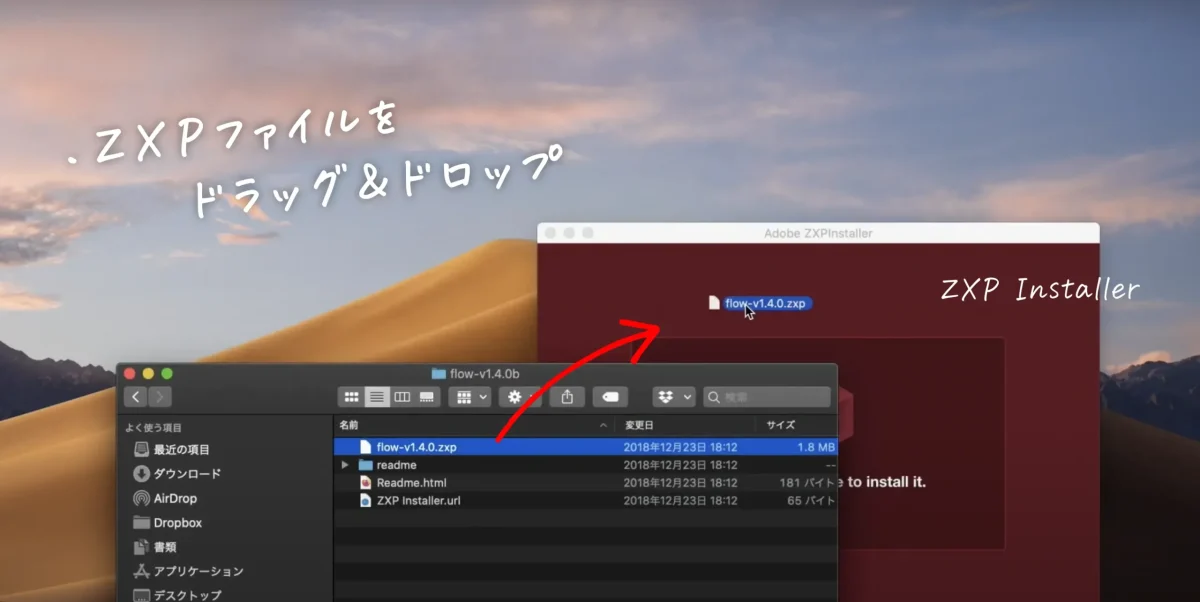The image size is (1200, 602).
Task: Click the modified date of the readme folder
Action: (681, 465)
